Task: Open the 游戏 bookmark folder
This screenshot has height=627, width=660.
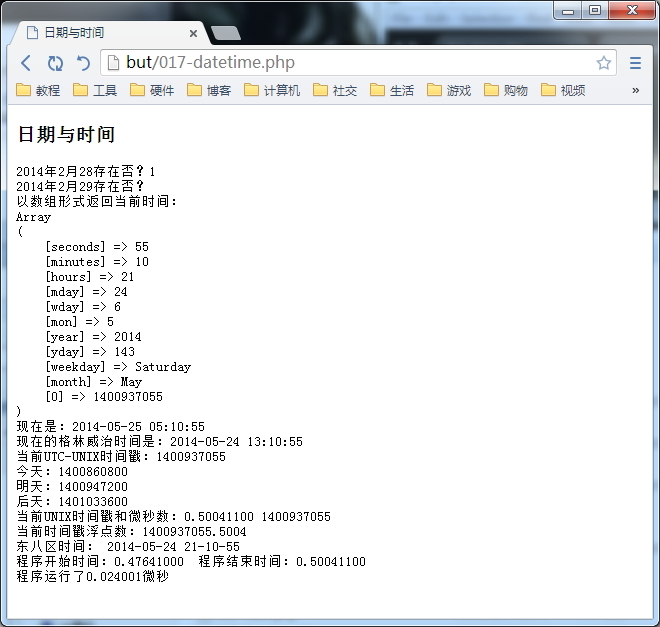Action: click(449, 90)
